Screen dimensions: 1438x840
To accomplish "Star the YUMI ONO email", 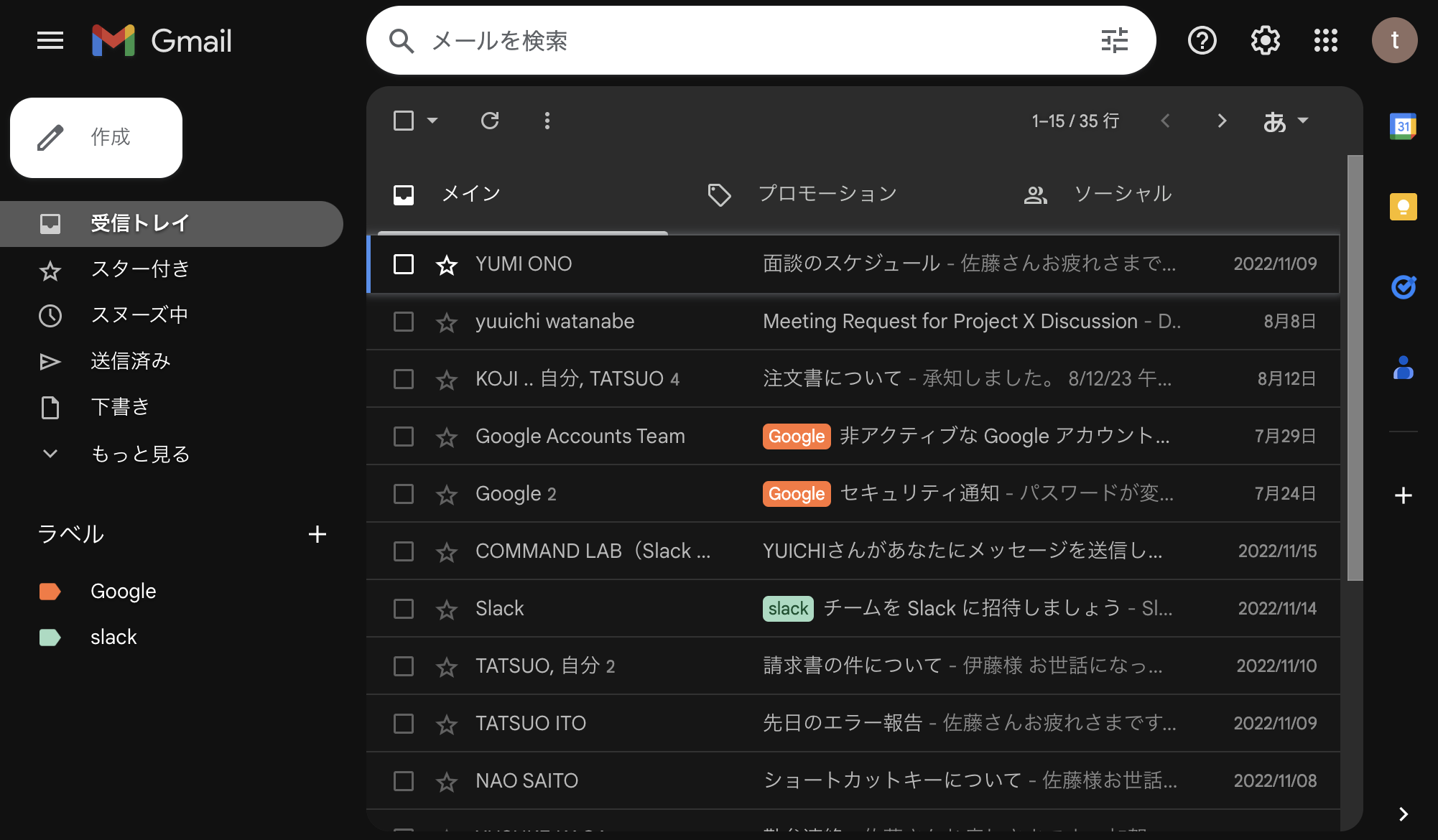I will (446, 264).
